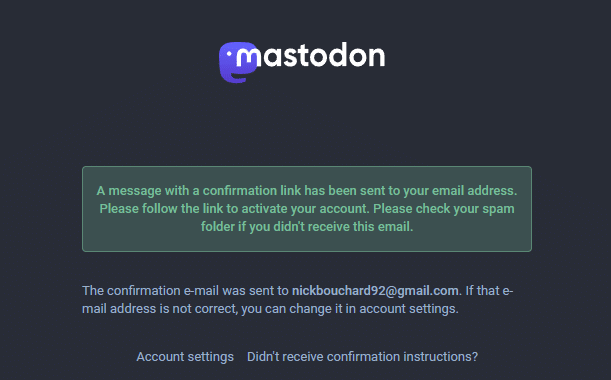Click the green confirmation notice box
Image resolution: width=611 pixels, height=380 pixels.
point(307,209)
